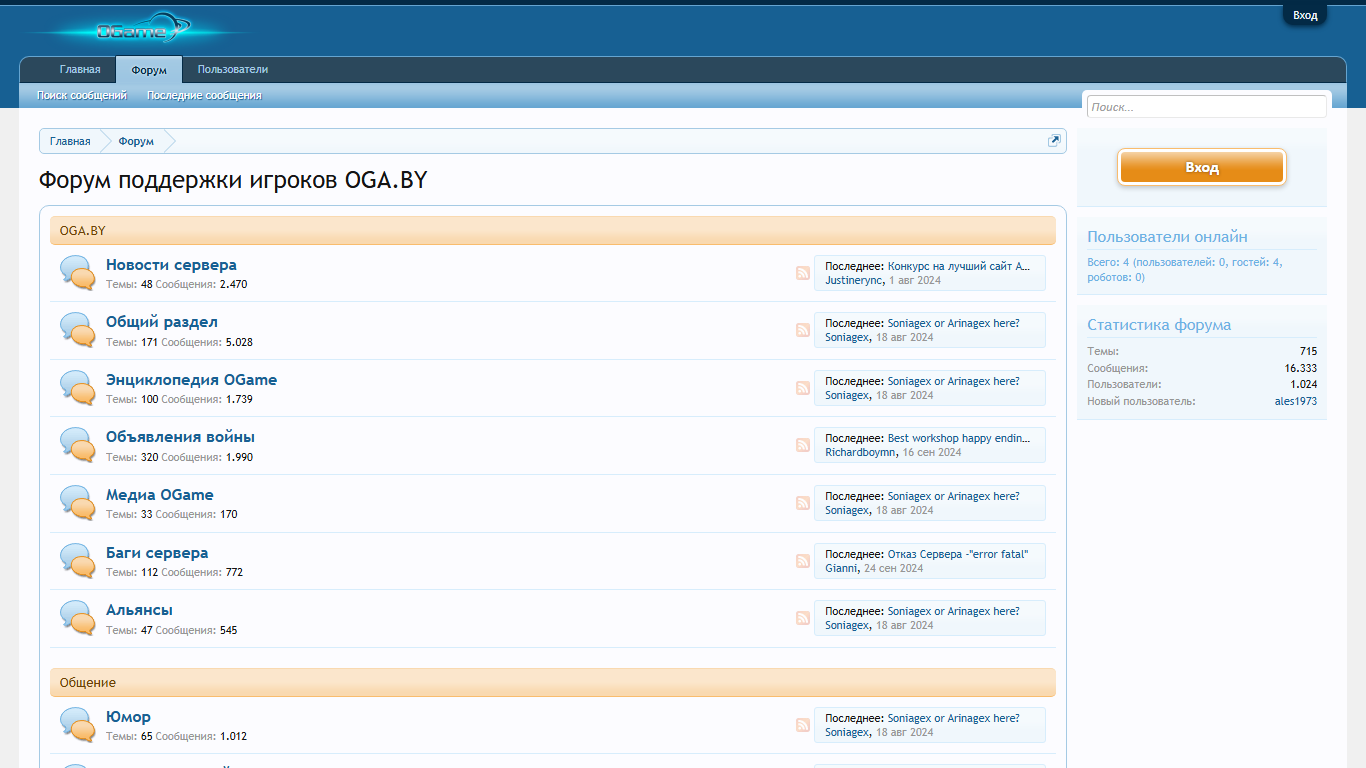This screenshot has height=768, width=1366.
Task: View user profile Justinerync
Action: tap(854, 281)
